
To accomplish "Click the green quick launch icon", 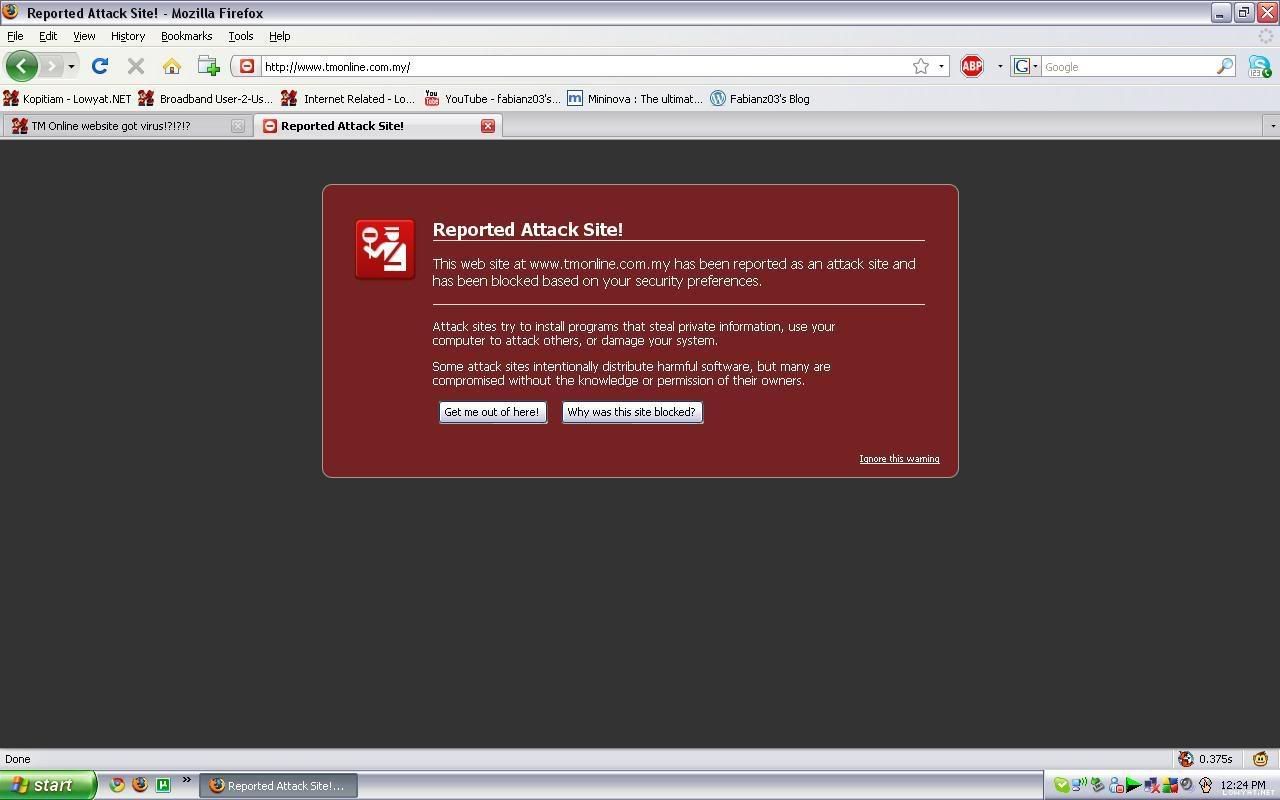I will pyautogui.click(x=163, y=785).
